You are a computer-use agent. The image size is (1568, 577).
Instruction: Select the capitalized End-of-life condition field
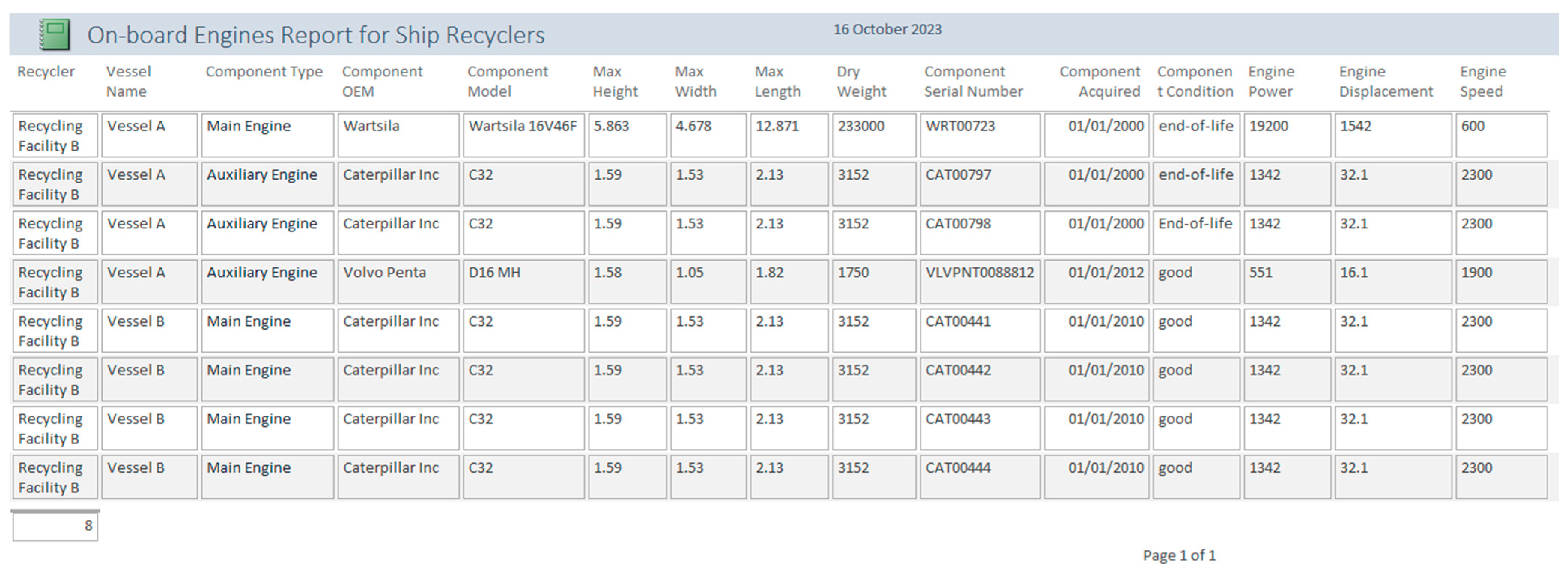click(1195, 232)
